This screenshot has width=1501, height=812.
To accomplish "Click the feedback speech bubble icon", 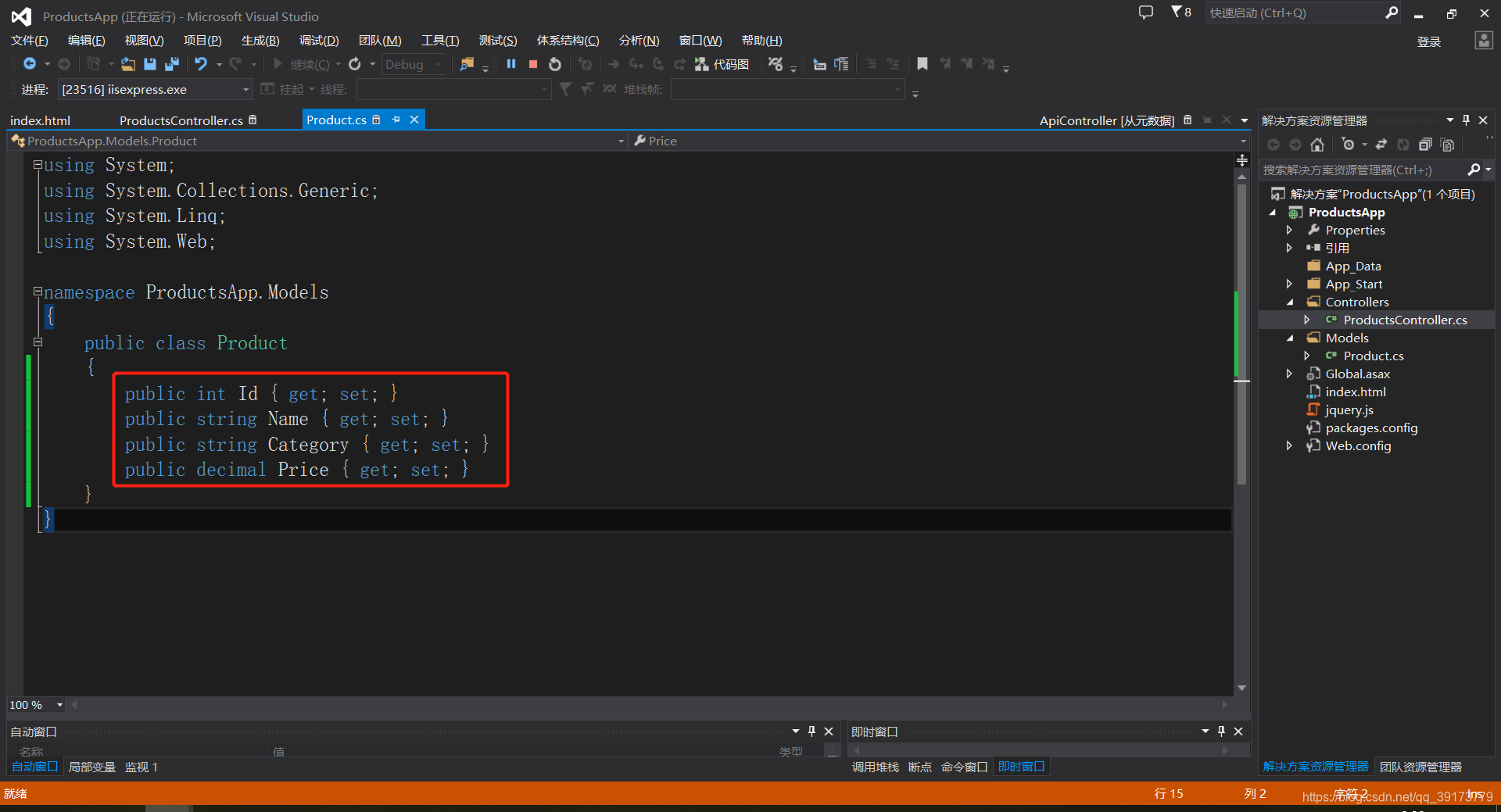I will pyautogui.click(x=1146, y=13).
